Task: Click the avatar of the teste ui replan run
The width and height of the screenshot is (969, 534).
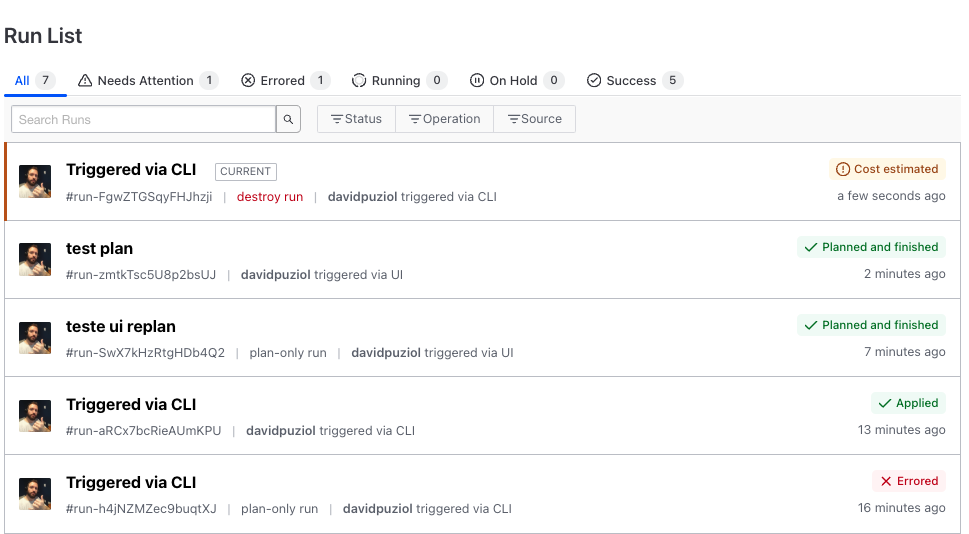Action: pyautogui.click(x=35, y=338)
